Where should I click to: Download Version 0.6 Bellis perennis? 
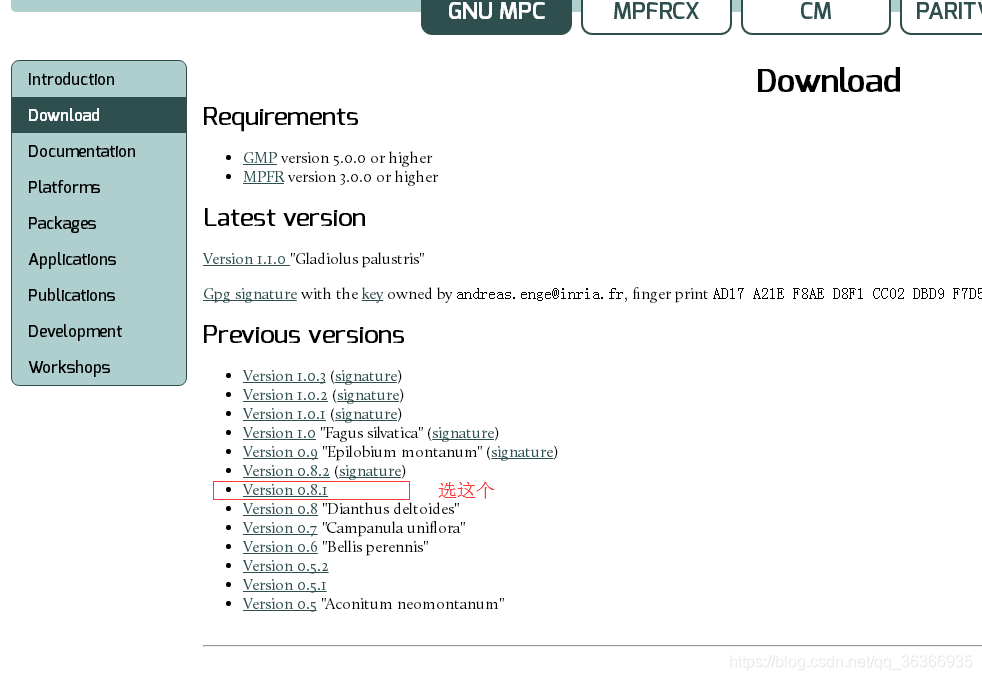[280, 547]
